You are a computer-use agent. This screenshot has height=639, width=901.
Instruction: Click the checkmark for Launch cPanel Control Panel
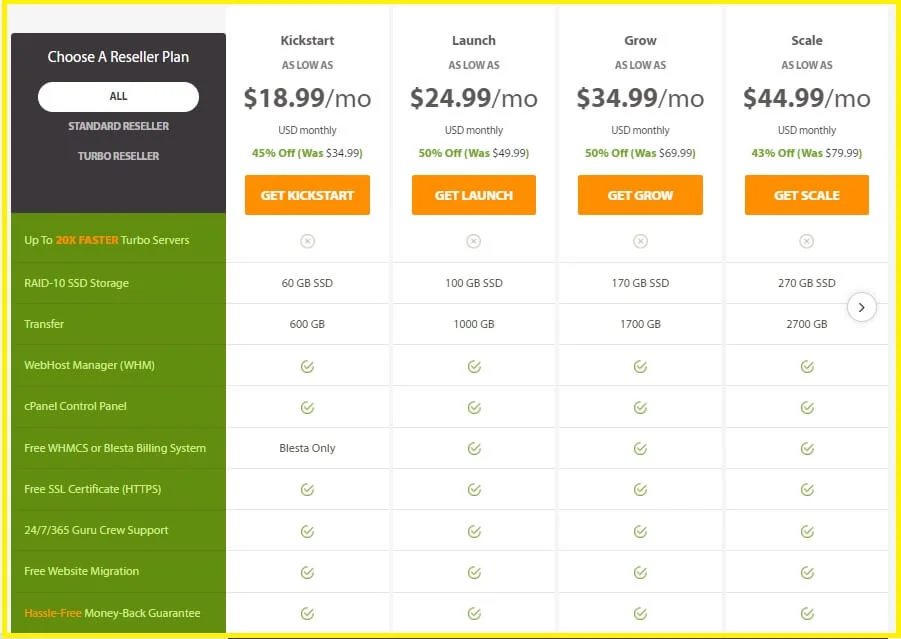click(x=473, y=406)
